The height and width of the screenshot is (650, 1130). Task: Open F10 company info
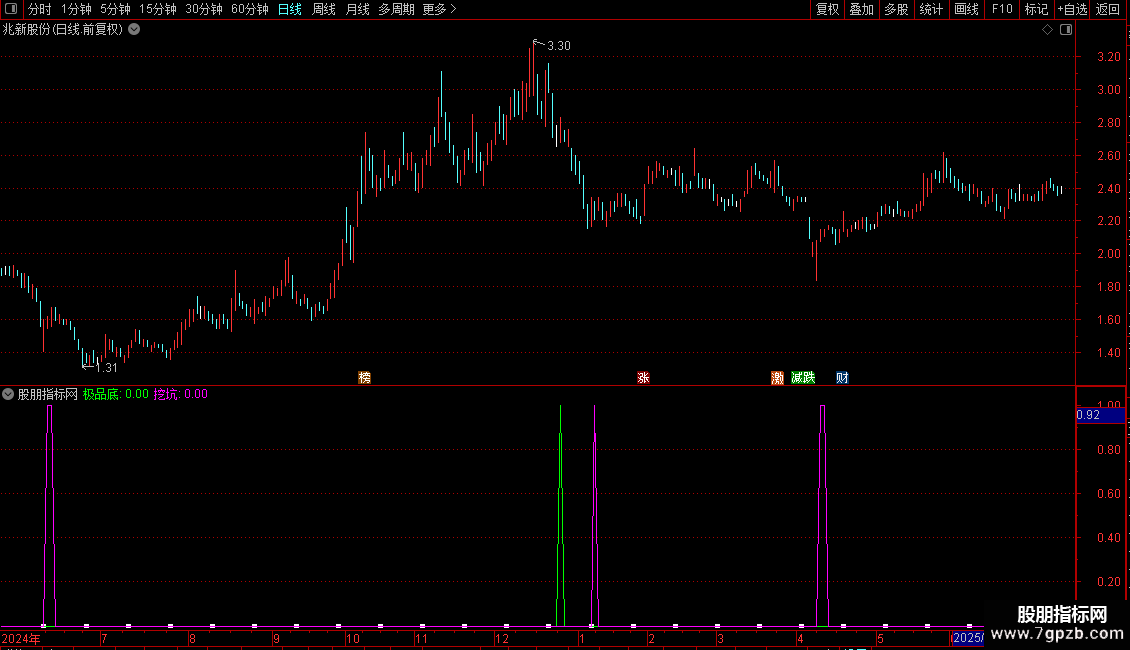1002,9
